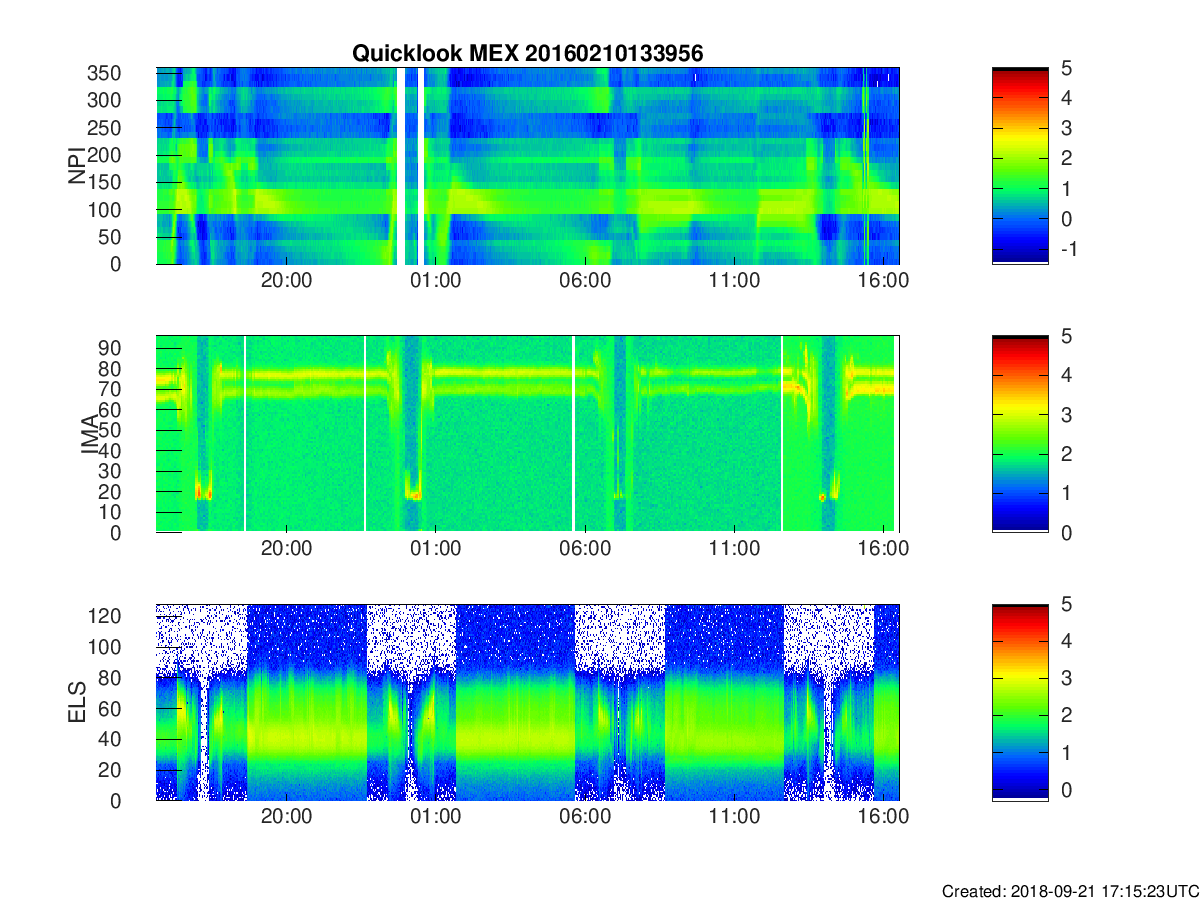The width and height of the screenshot is (1200, 900).
Task: Click the 5 value on IMA color bar
Action: tap(1066, 337)
